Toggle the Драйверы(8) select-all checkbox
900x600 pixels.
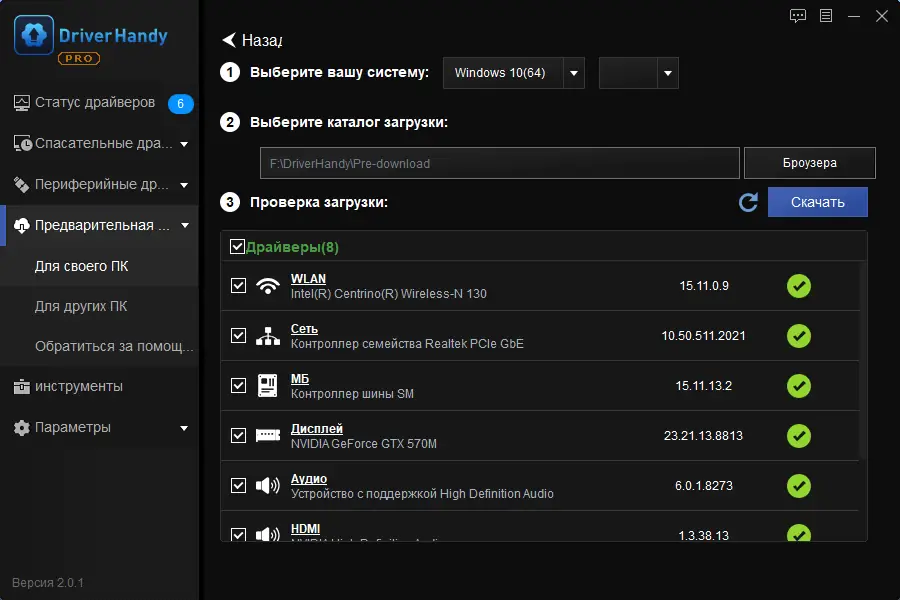pos(237,247)
